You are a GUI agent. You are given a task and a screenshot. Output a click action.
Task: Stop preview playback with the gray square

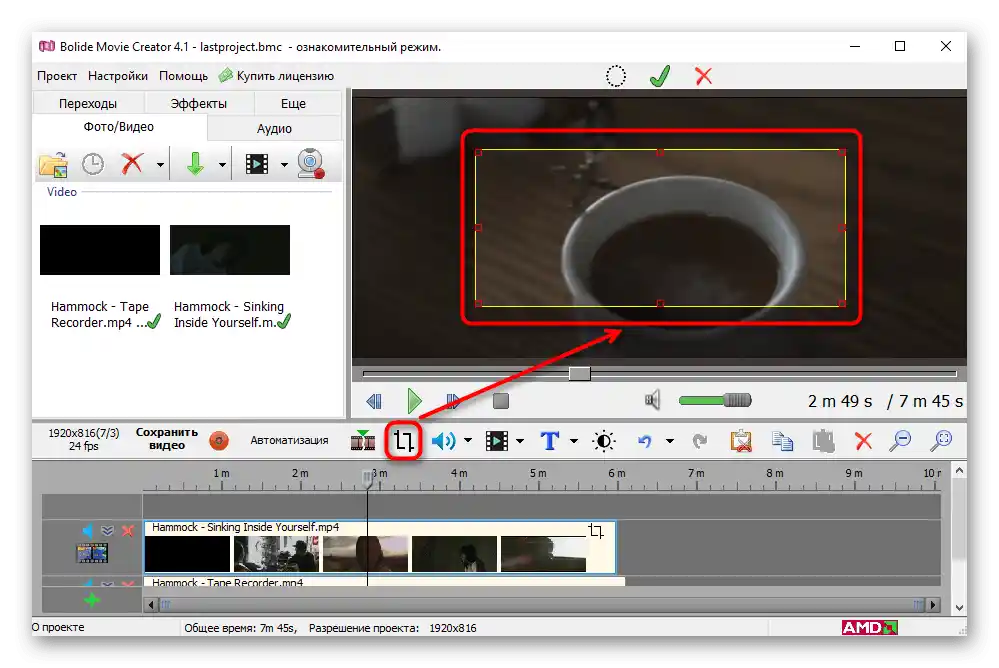[x=501, y=401]
